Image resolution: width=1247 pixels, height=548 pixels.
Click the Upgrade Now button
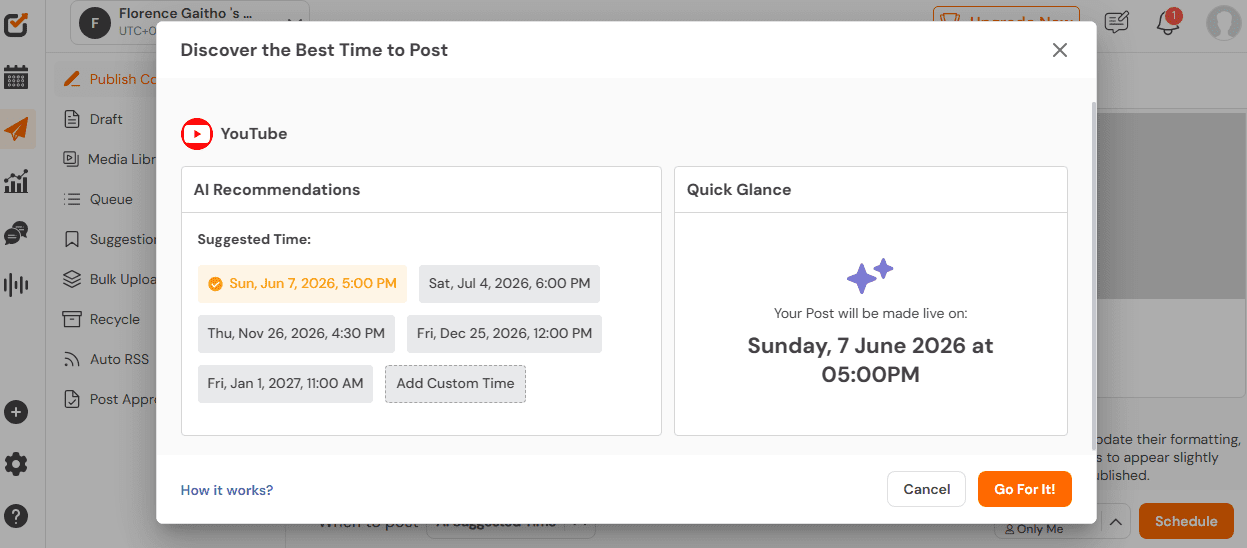pos(1005,21)
